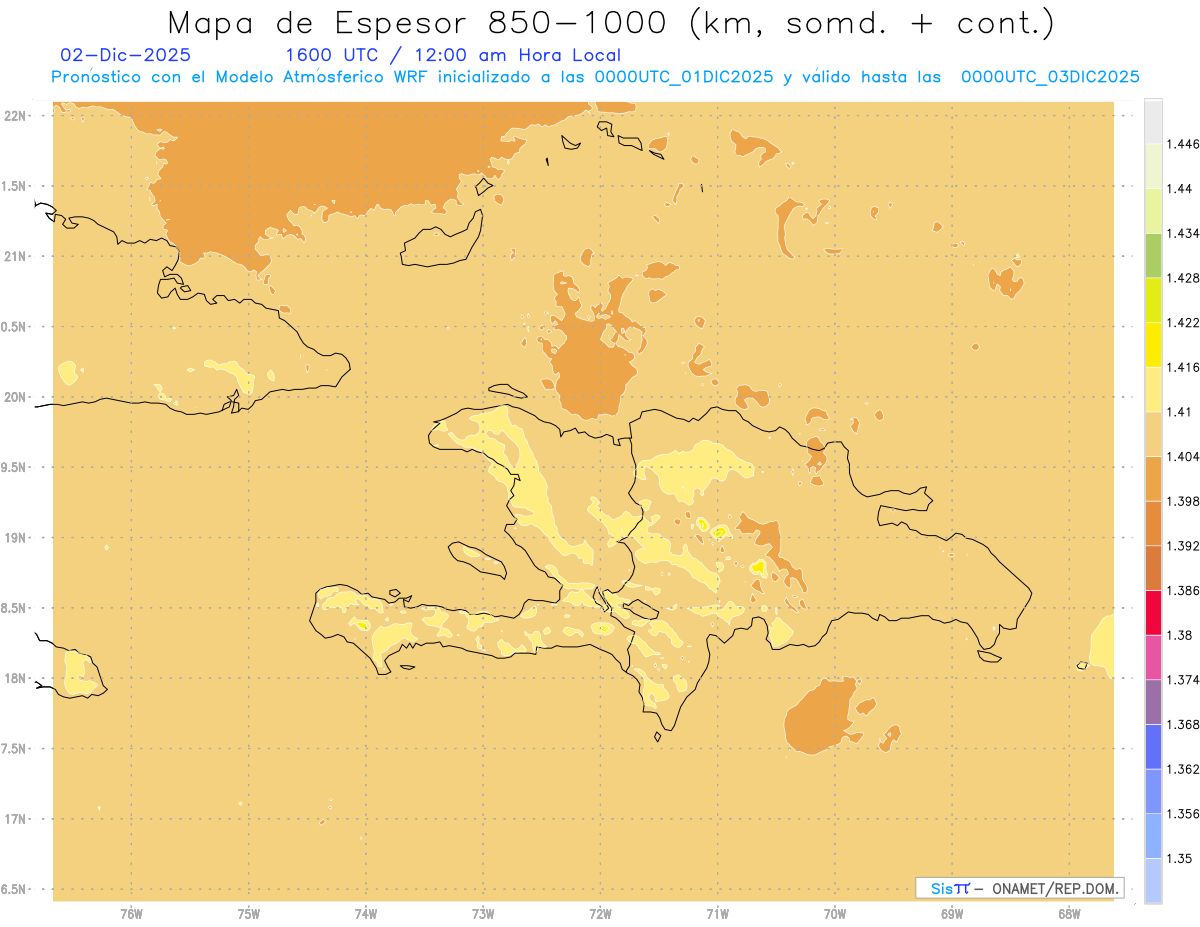Viewport: 1200px width, 927px height.
Task: Click the colorbar value '1.368'
Action: [1185, 725]
